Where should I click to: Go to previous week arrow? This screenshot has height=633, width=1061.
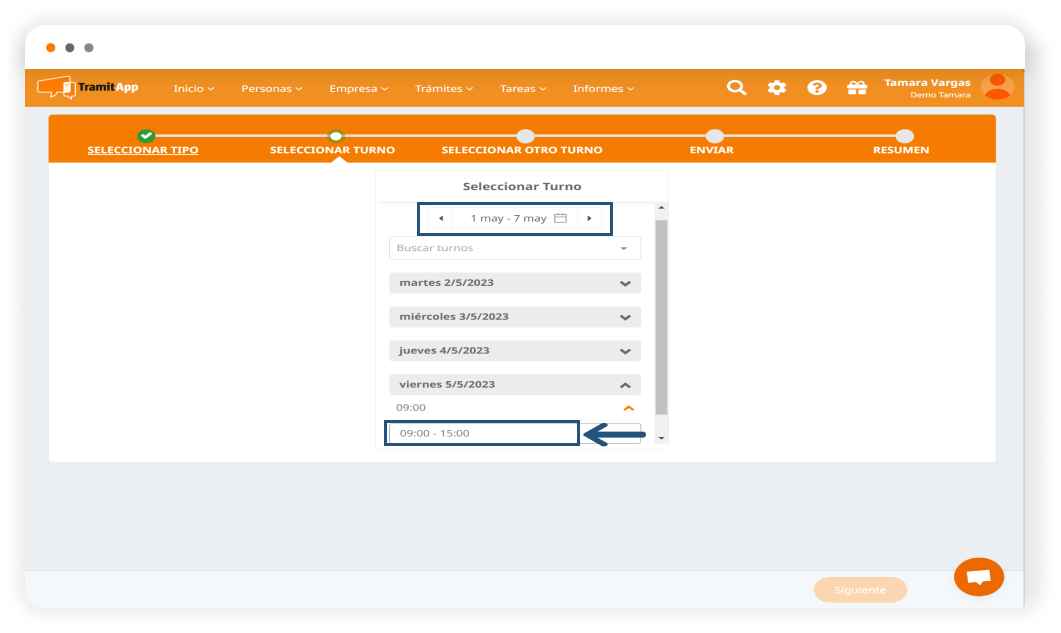441,218
